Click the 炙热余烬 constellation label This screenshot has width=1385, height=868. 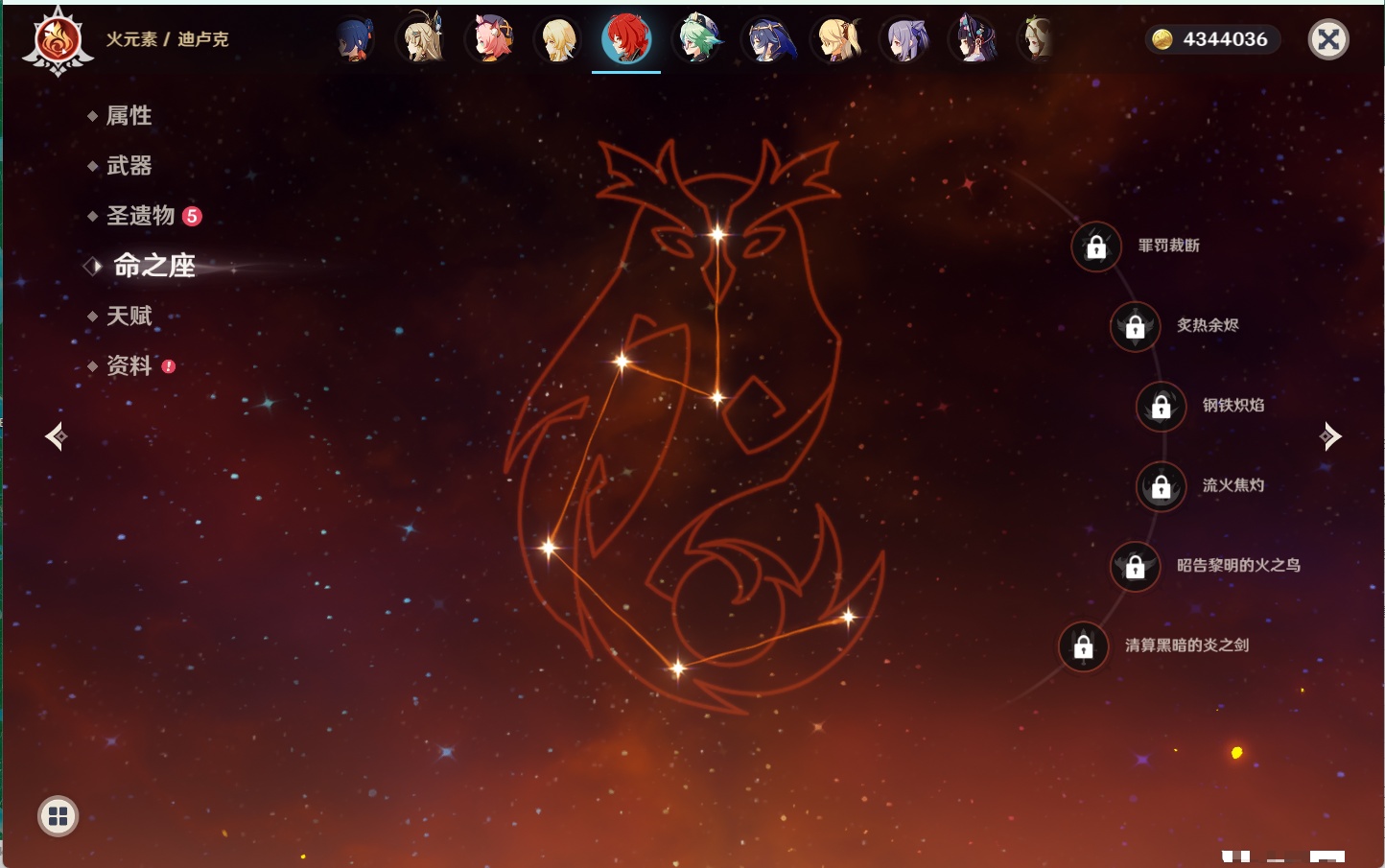click(x=1208, y=325)
